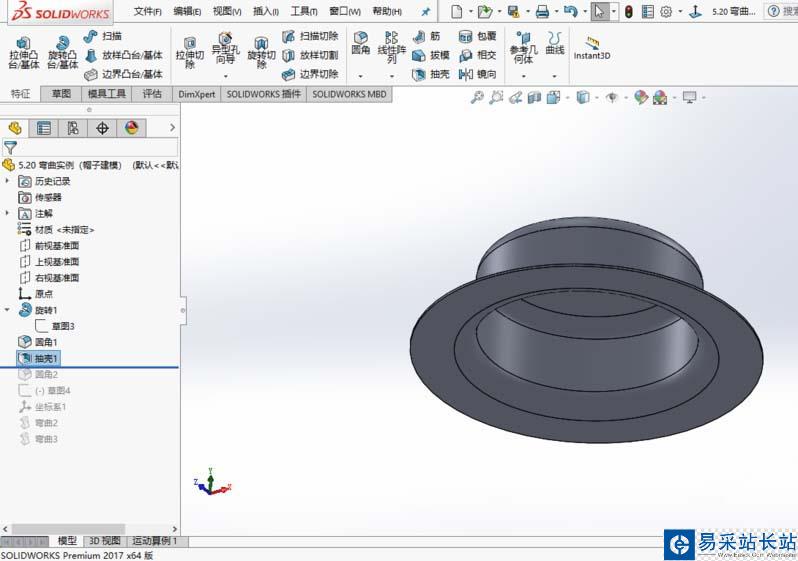Select 圆角1 in the feature tree

tap(46, 342)
